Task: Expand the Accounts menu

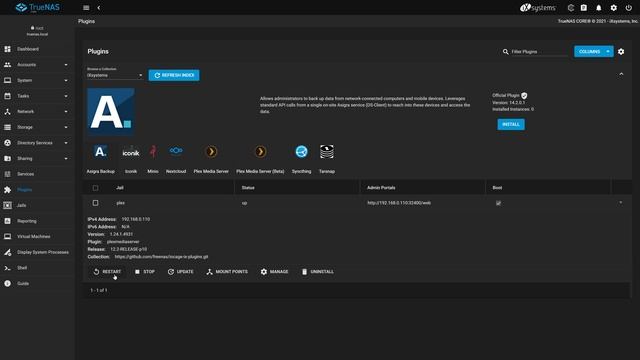Action: [x=38, y=64]
